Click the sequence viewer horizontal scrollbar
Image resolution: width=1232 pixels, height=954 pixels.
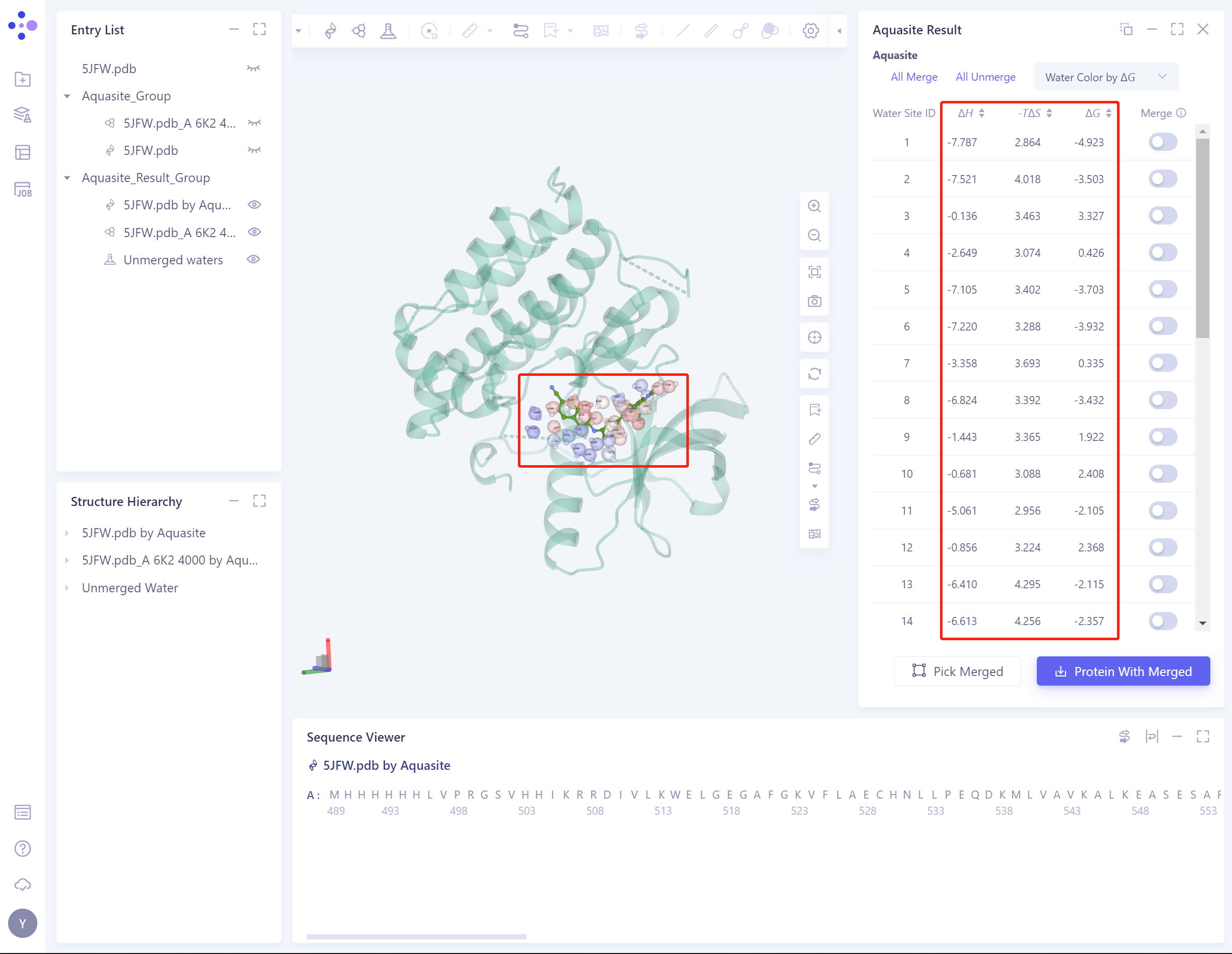(417, 936)
